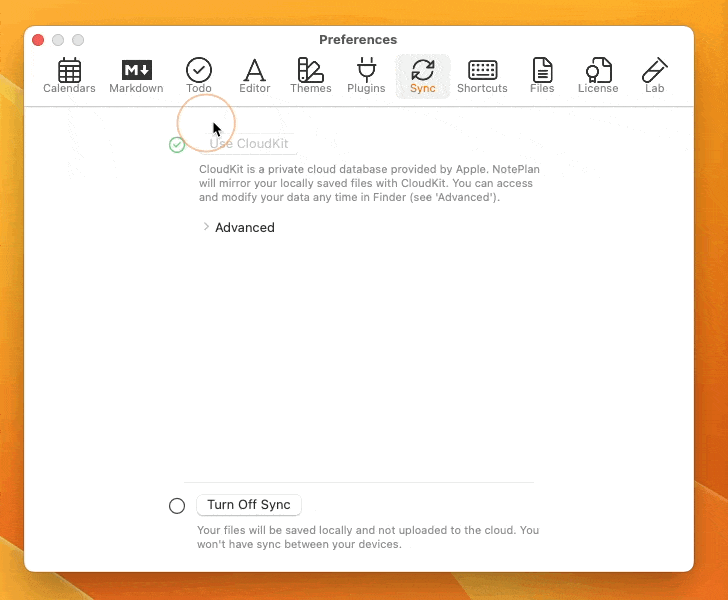Select the Sync arrows icon
Viewport: 728px width, 600px height.
(422, 70)
